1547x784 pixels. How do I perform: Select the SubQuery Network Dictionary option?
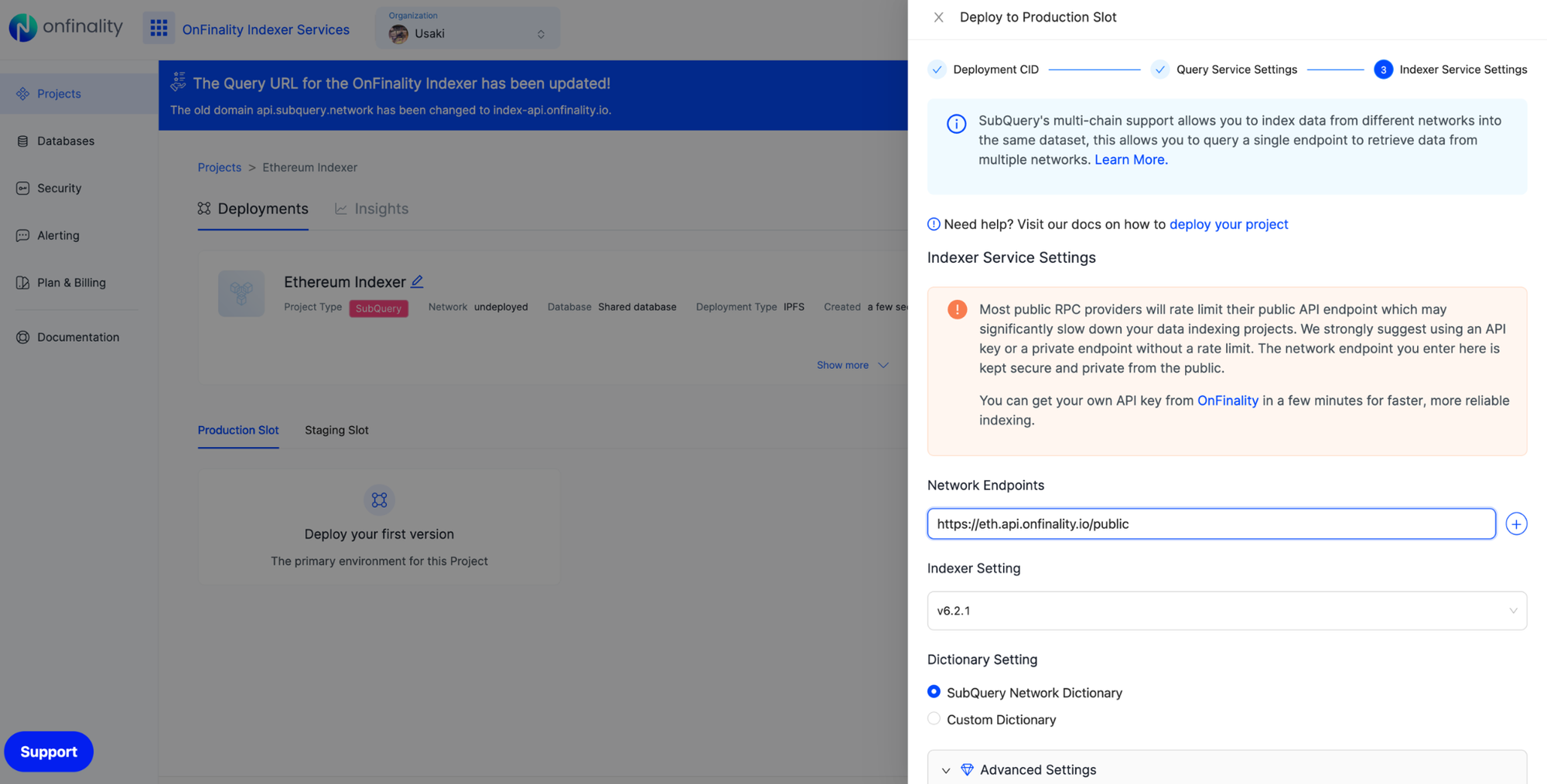tap(934, 691)
